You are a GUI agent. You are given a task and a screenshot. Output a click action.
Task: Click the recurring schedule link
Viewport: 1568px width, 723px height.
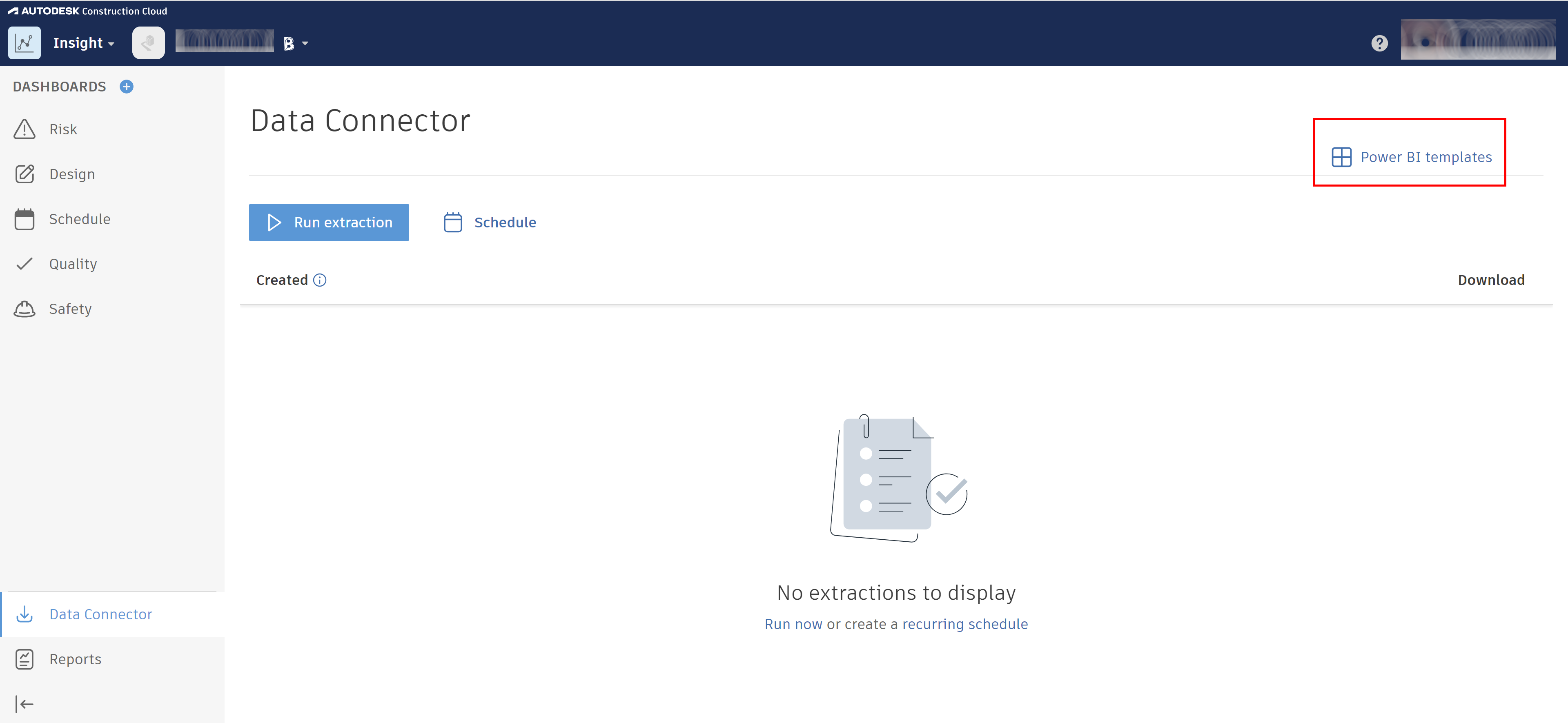pos(965,624)
